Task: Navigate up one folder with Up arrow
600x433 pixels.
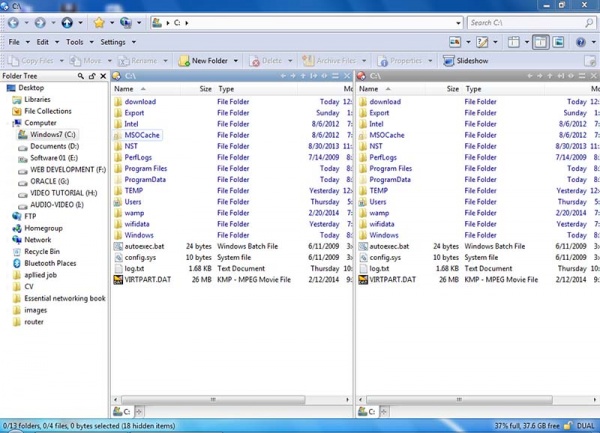Action: pos(67,23)
